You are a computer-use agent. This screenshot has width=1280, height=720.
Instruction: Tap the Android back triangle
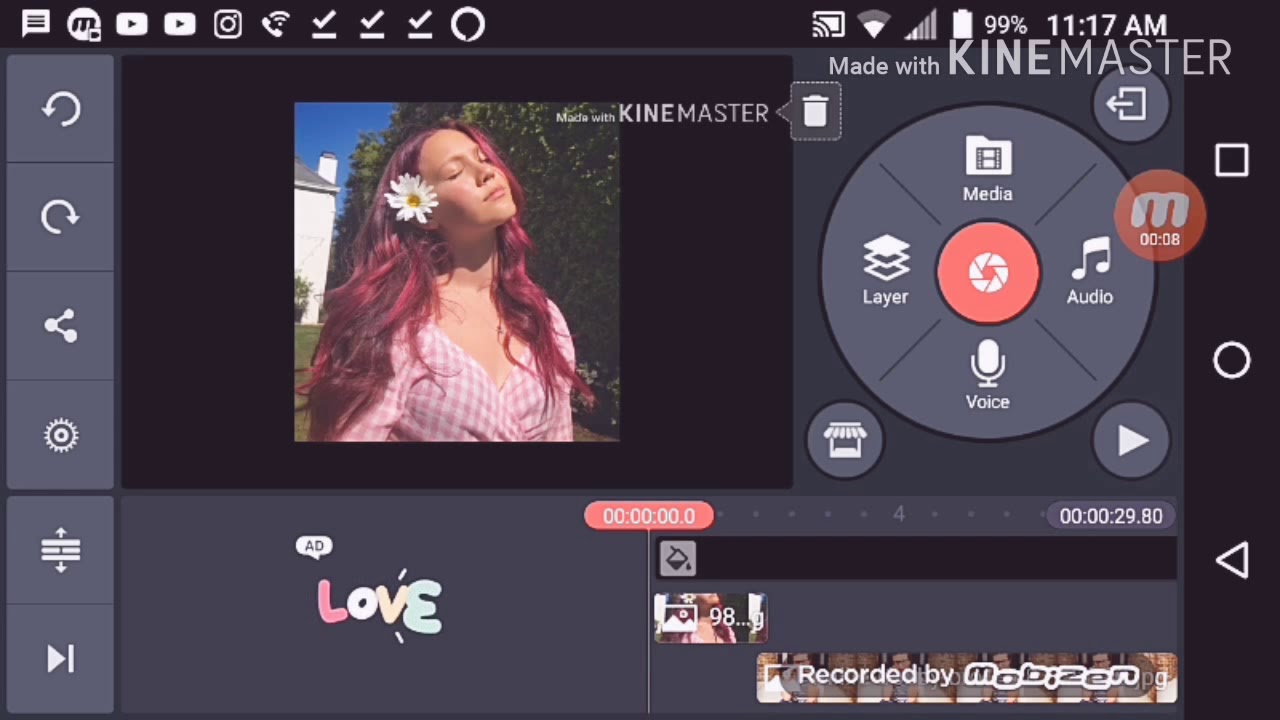[x=1232, y=560]
